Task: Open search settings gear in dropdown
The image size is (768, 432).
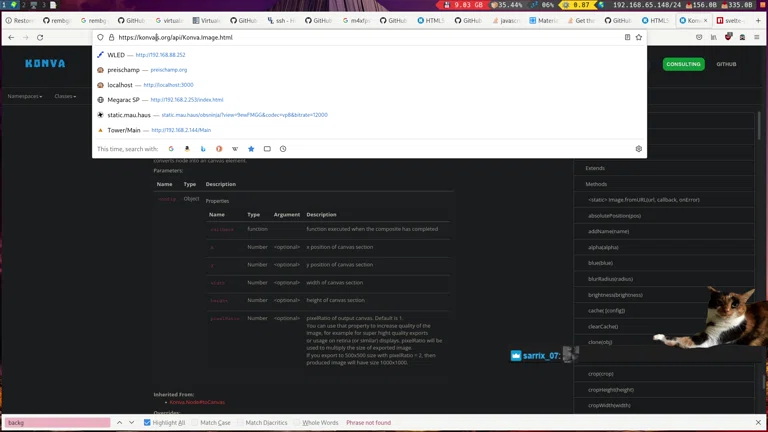Action: coord(639,149)
